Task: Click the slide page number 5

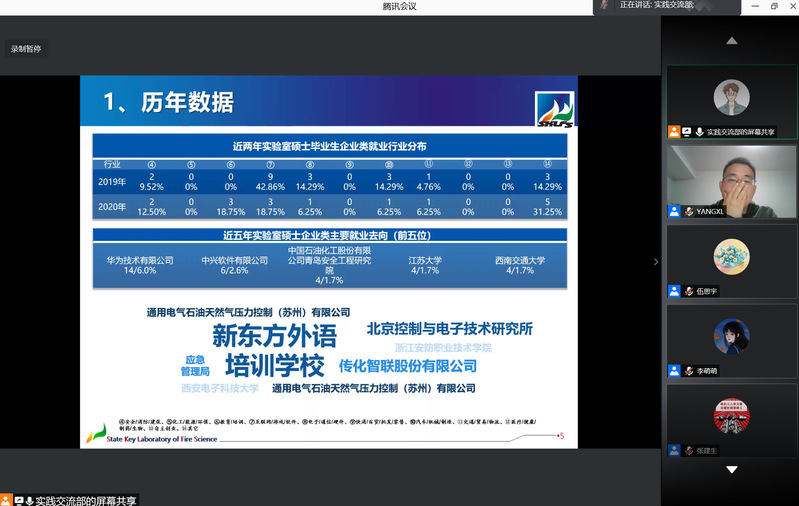Action: point(562,436)
